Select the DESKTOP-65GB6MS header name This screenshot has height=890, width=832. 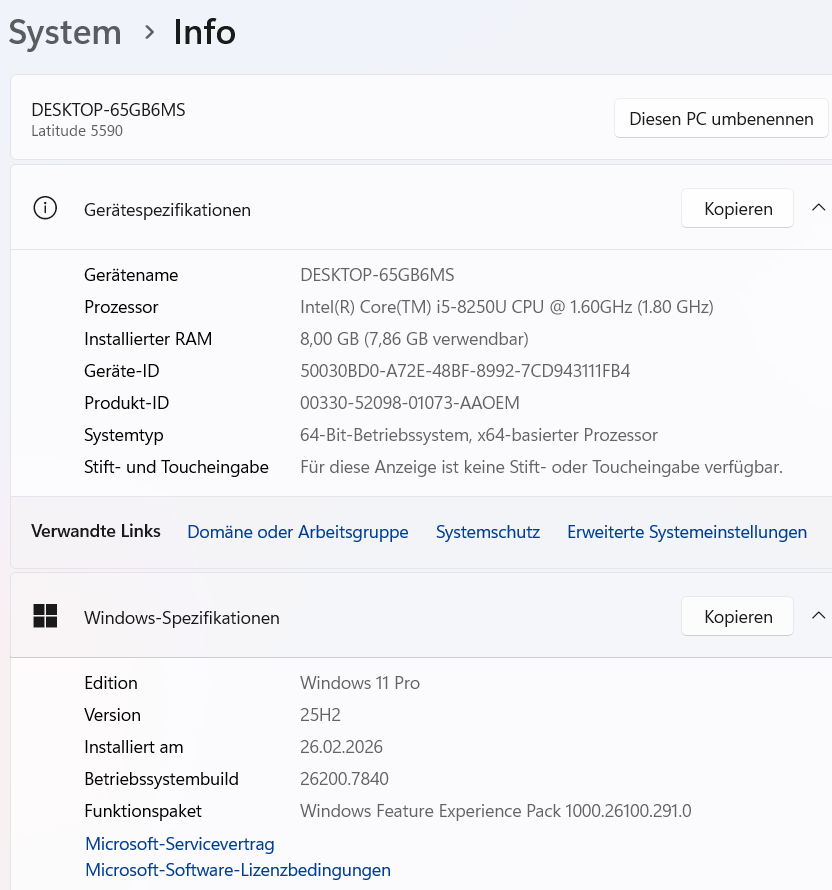[108, 110]
